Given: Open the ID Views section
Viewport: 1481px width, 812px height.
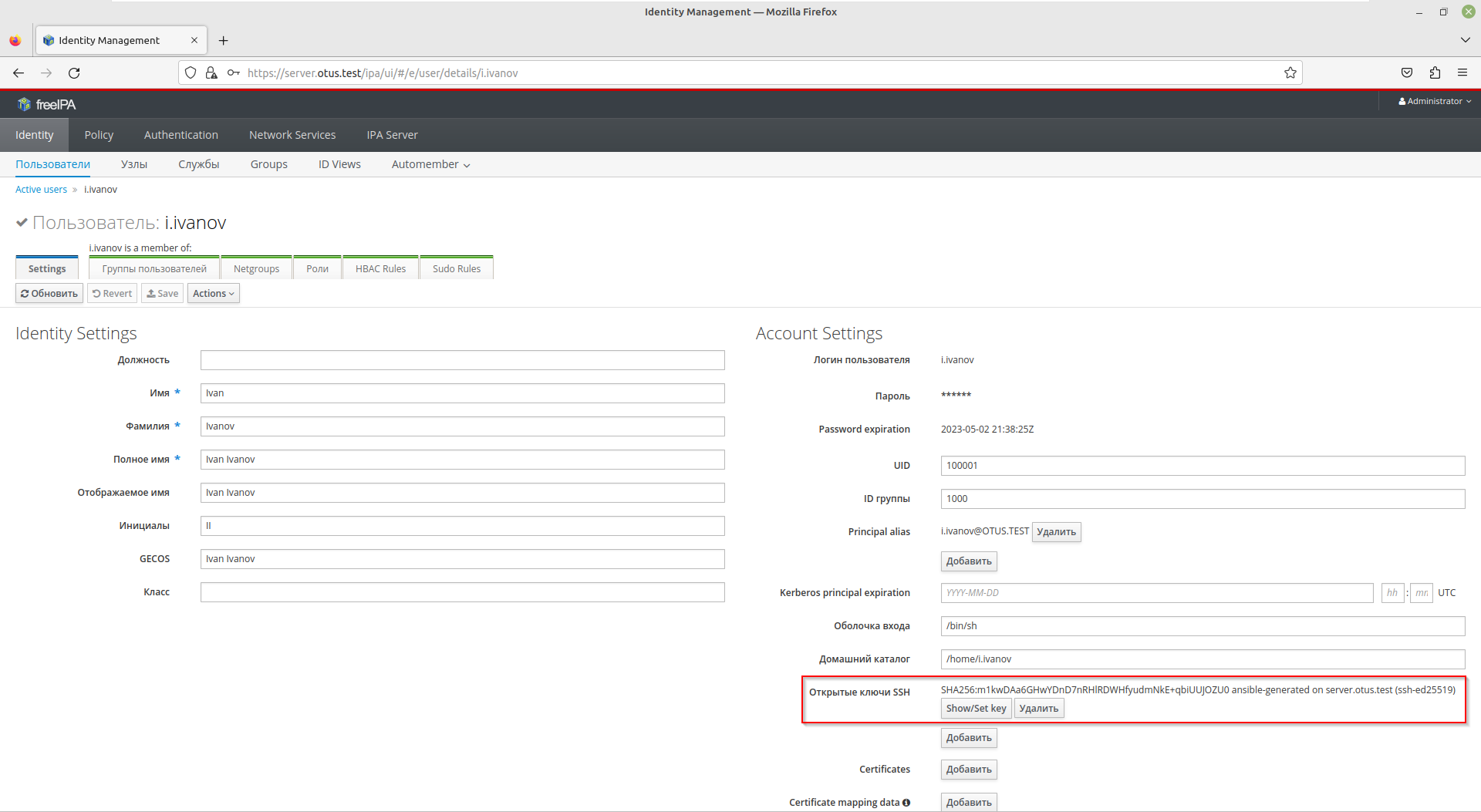Looking at the screenshot, I should click(x=339, y=164).
